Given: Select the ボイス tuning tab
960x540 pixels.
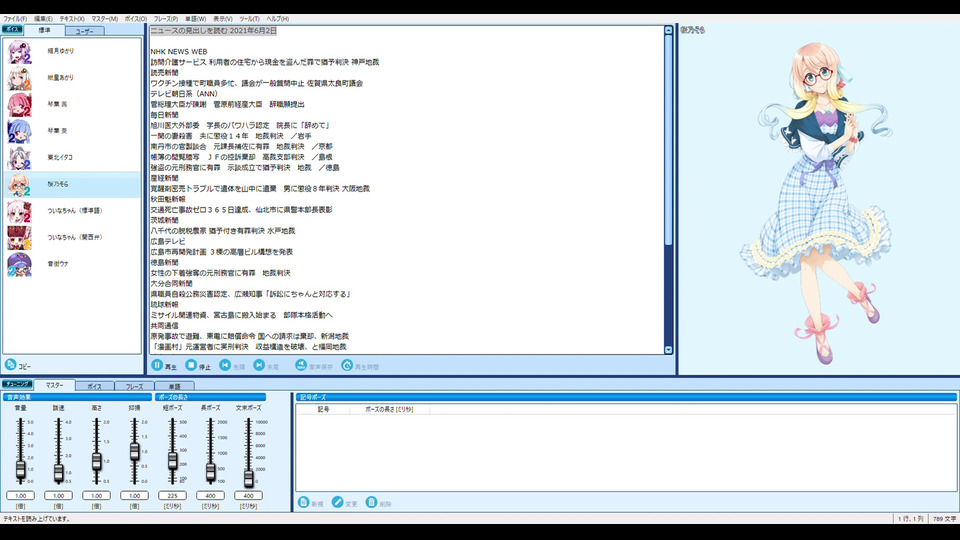Looking at the screenshot, I should pyautogui.click(x=94, y=386).
